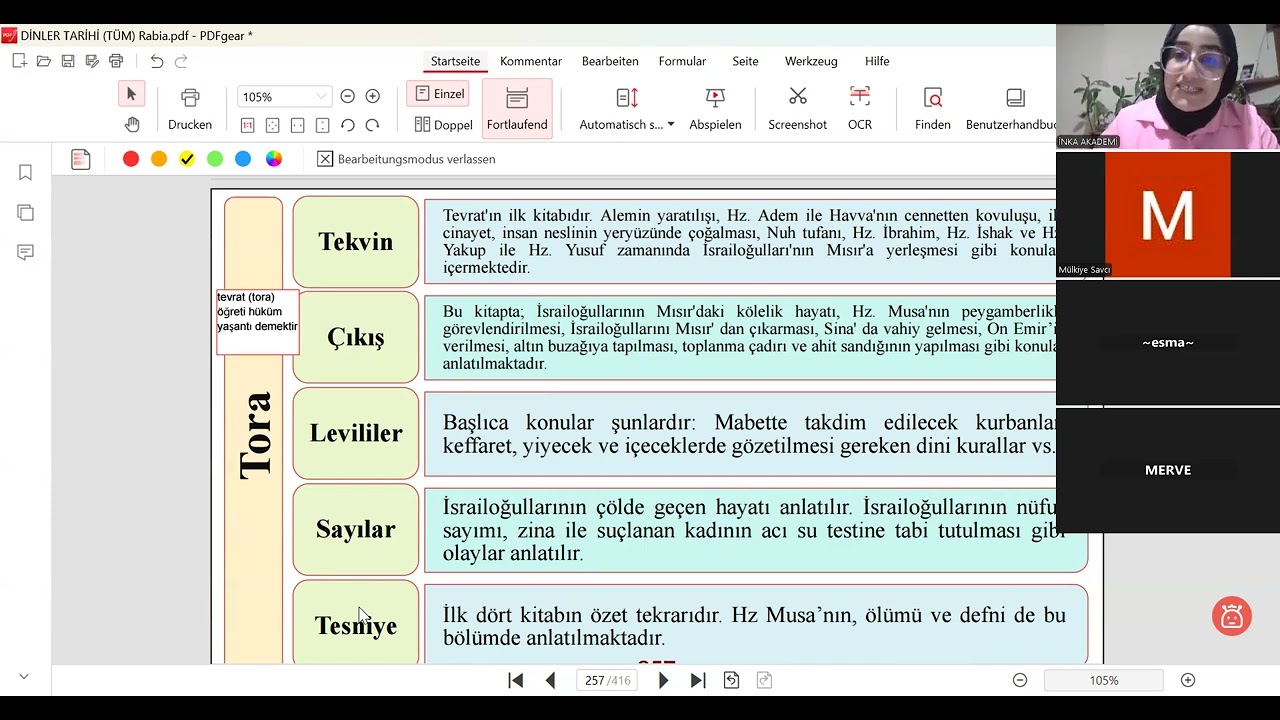Toggle Fortlaufend continuous scrolling

[x=517, y=108]
